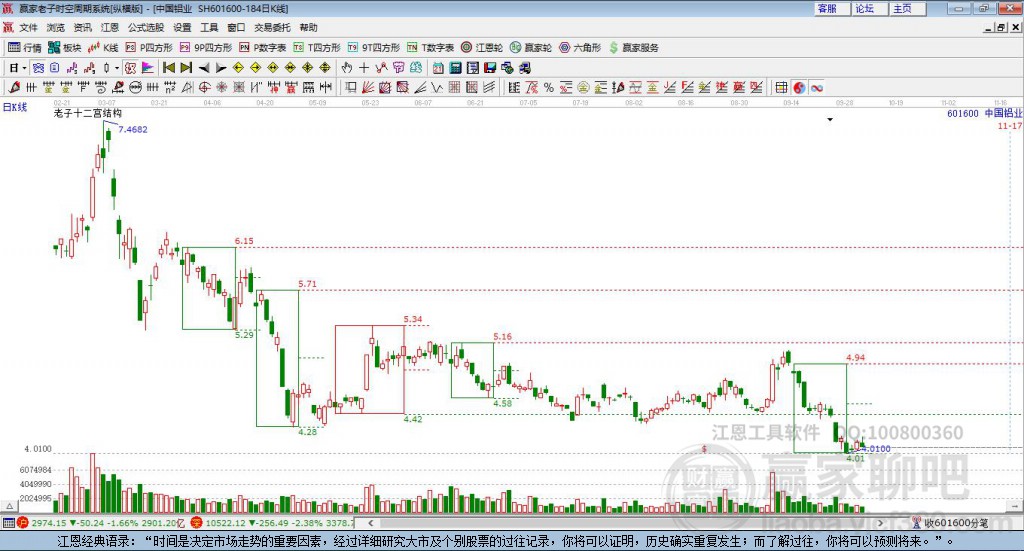This screenshot has width=1024, height=551.
Task: Open the calendar icon numbered 21
Action: click(438, 68)
